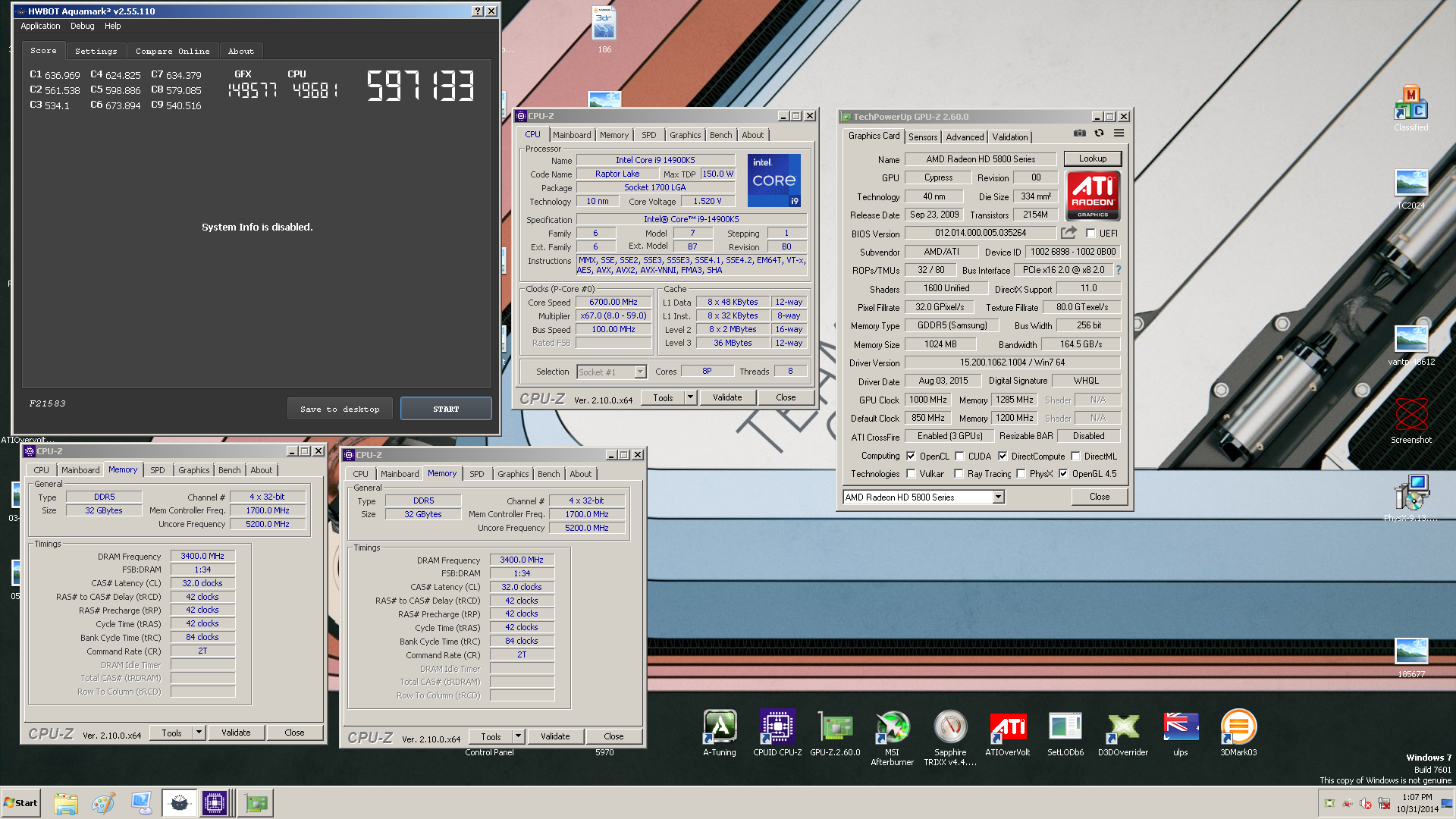Click the Lookup button in GPU-Z
1456x819 pixels.
pyautogui.click(x=1093, y=158)
